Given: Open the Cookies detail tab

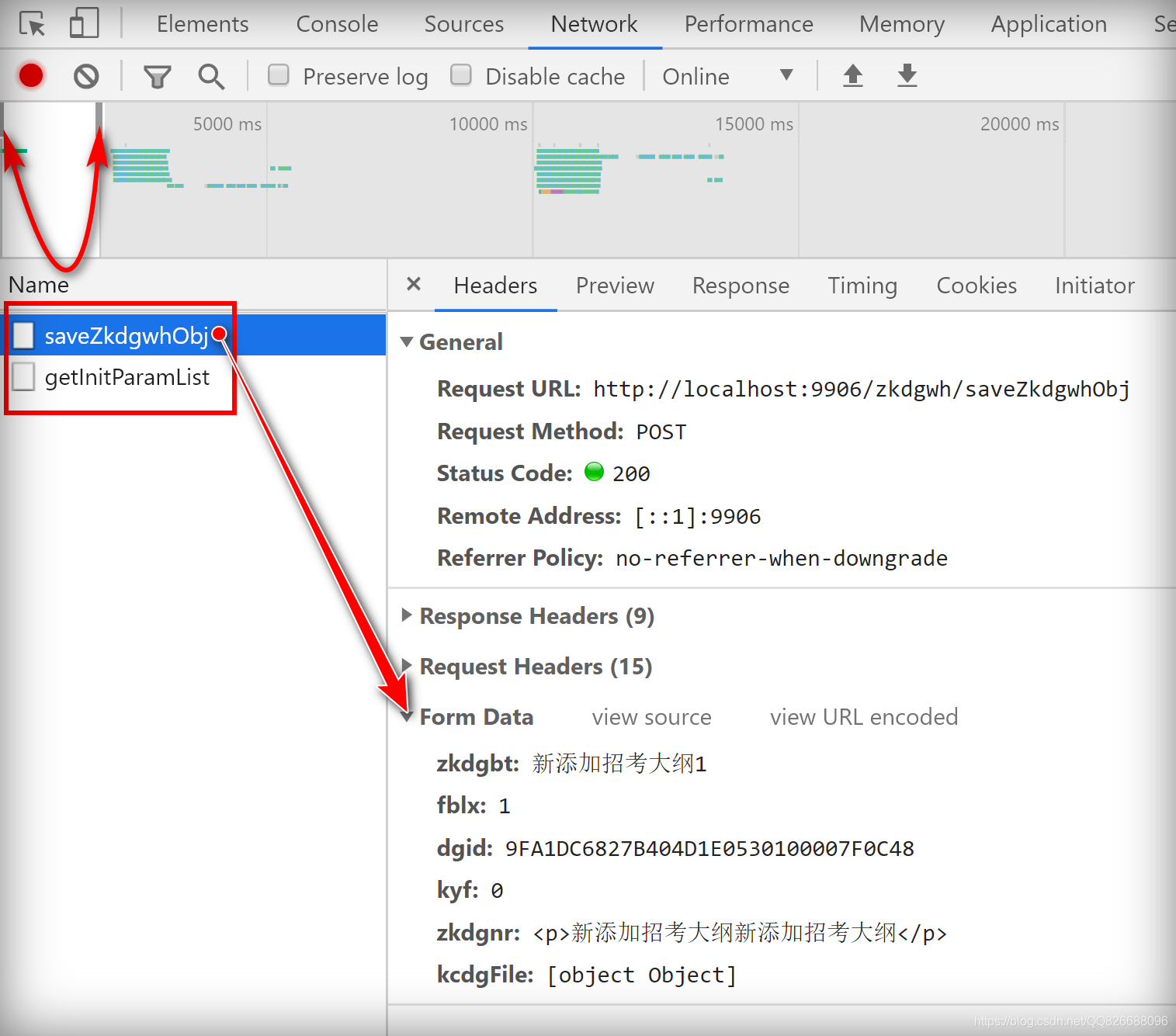Looking at the screenshot, I should 977,286.
